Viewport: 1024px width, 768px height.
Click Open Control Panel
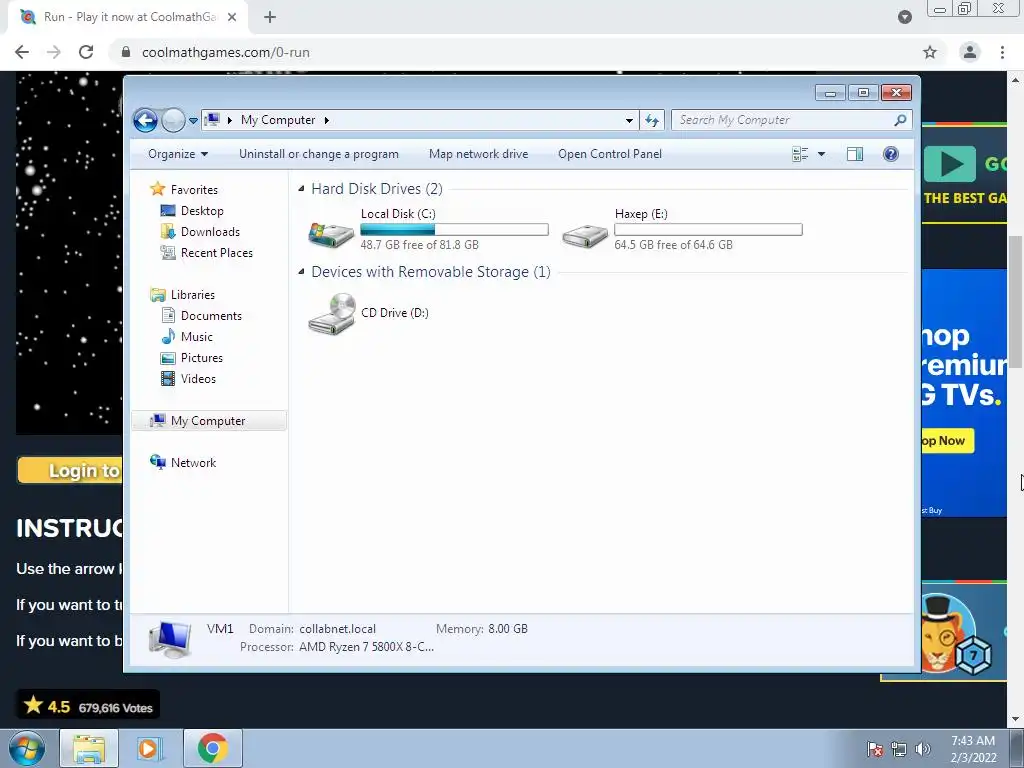click(x=610, y=154)
